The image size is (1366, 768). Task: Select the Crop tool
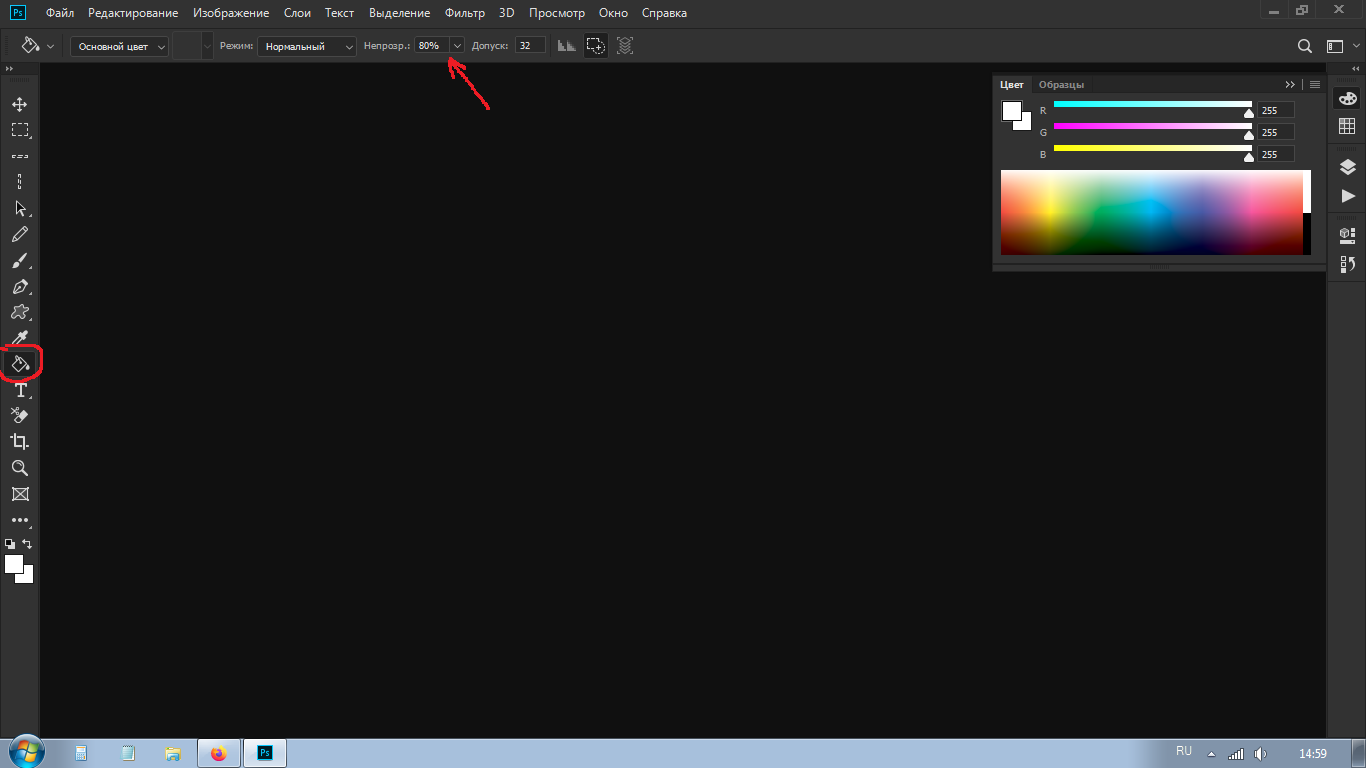tap(19, 442)
